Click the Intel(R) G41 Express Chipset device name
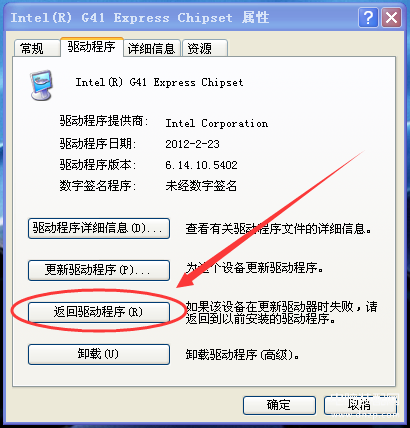 159,82
